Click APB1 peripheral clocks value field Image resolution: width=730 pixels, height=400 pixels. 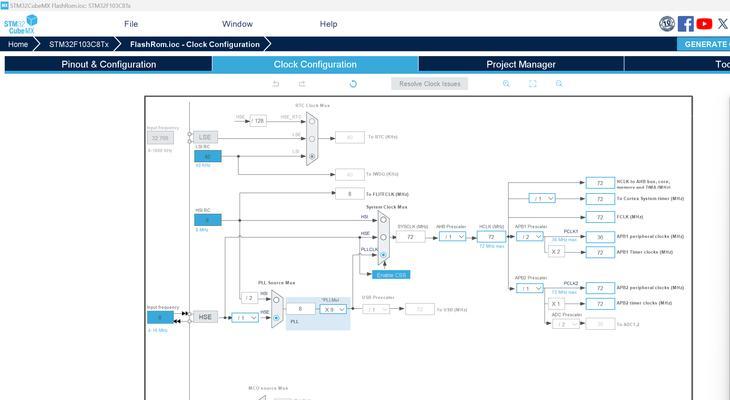[600, 237]
